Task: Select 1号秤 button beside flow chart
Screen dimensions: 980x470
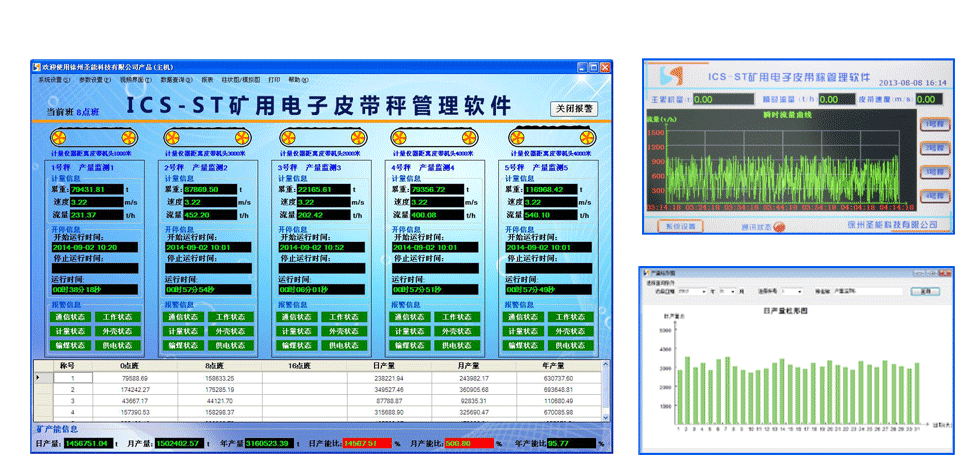Action: [932, 125]
